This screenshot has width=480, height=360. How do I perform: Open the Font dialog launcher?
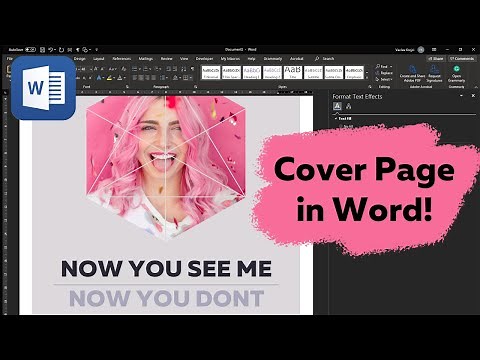(x=127, y=87)
